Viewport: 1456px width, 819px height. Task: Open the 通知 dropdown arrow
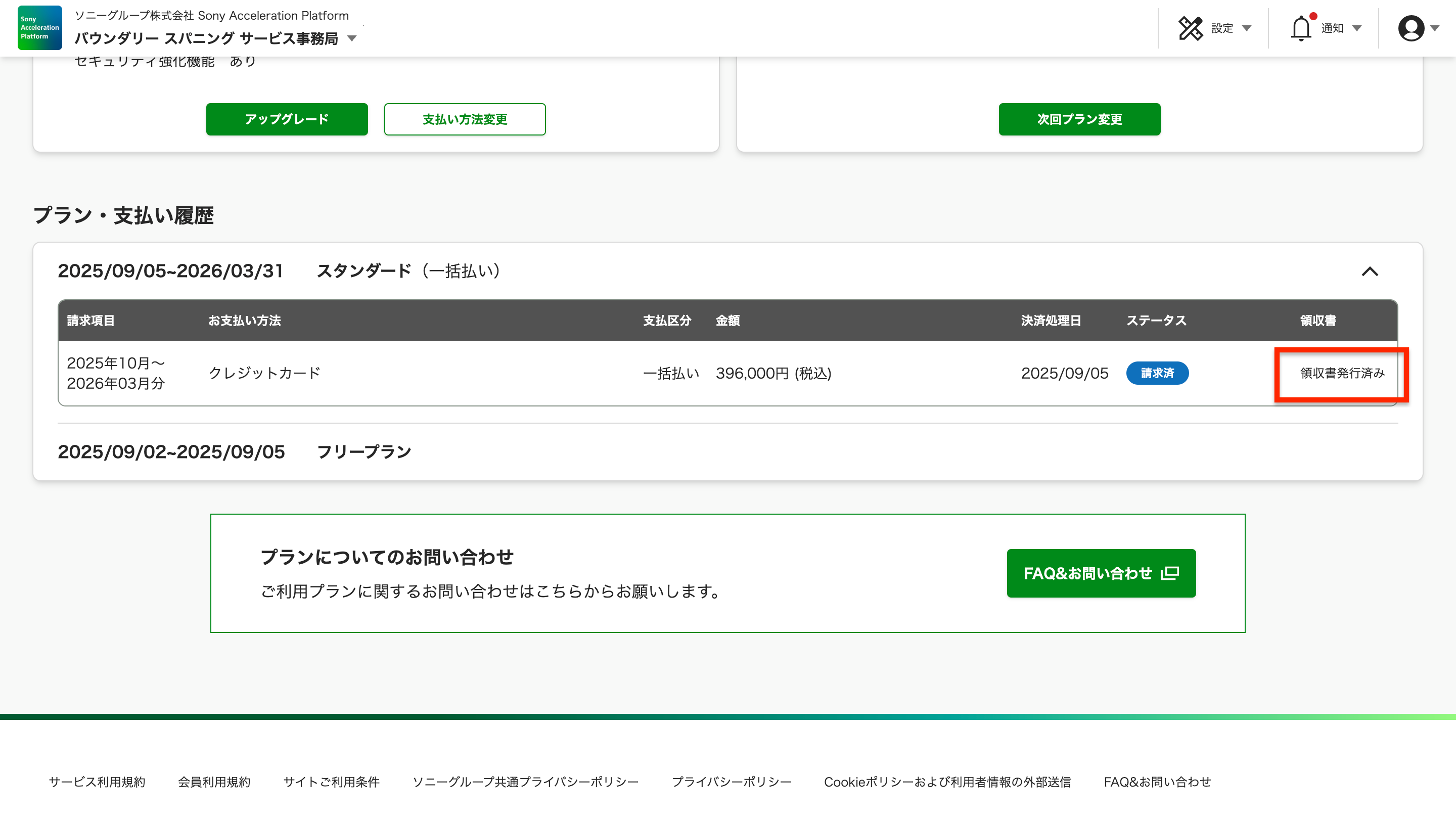click(1356, 28)
